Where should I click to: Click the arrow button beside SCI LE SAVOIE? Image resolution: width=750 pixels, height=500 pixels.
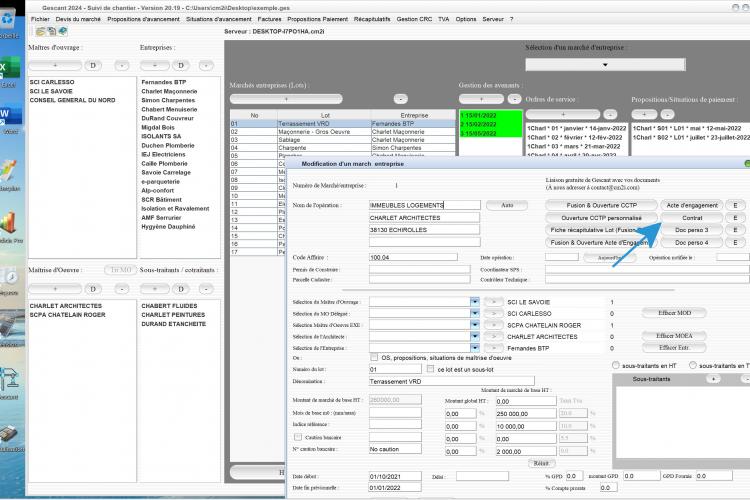pyautogui.click(x=494, y=302)
